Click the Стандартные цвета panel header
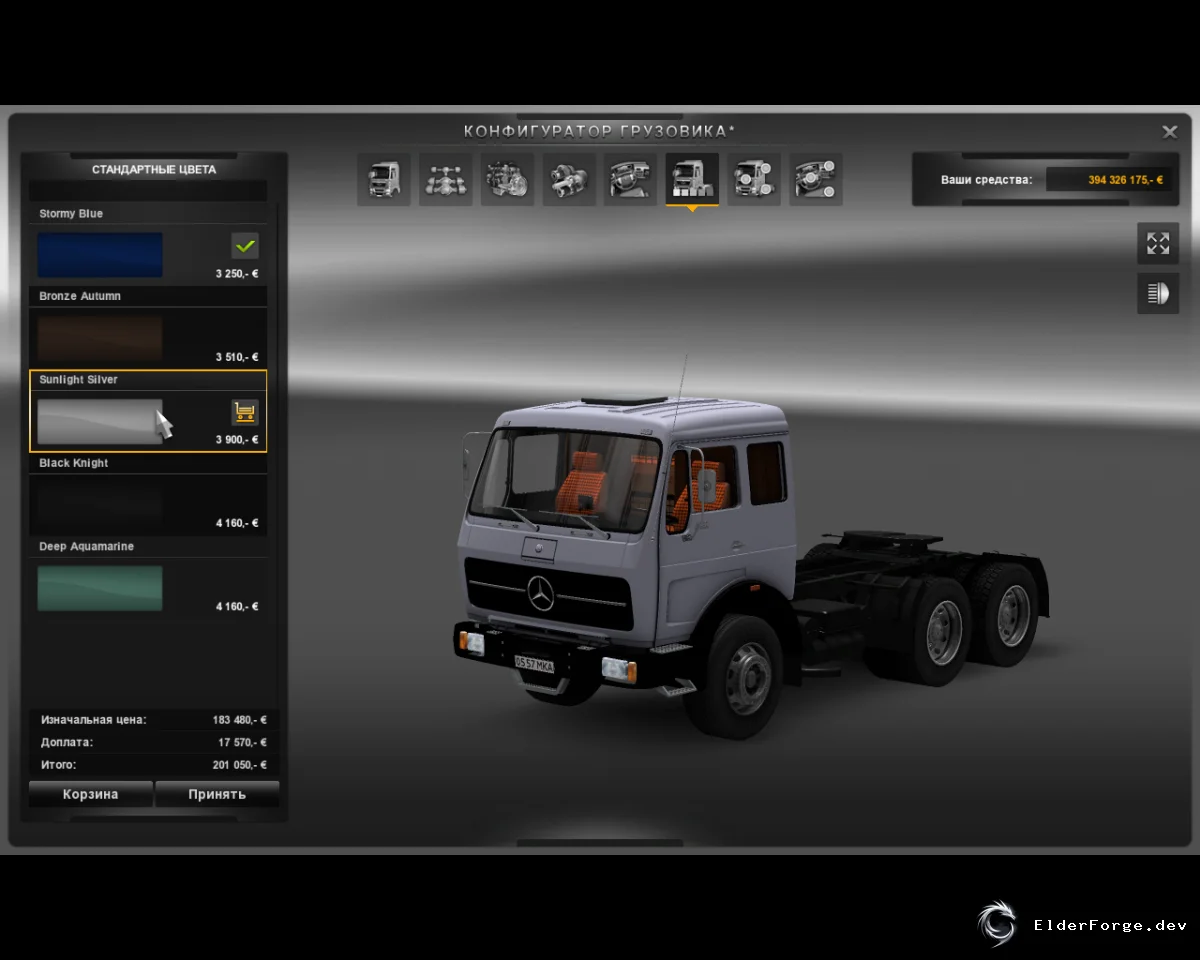 (x=154, y=170)
